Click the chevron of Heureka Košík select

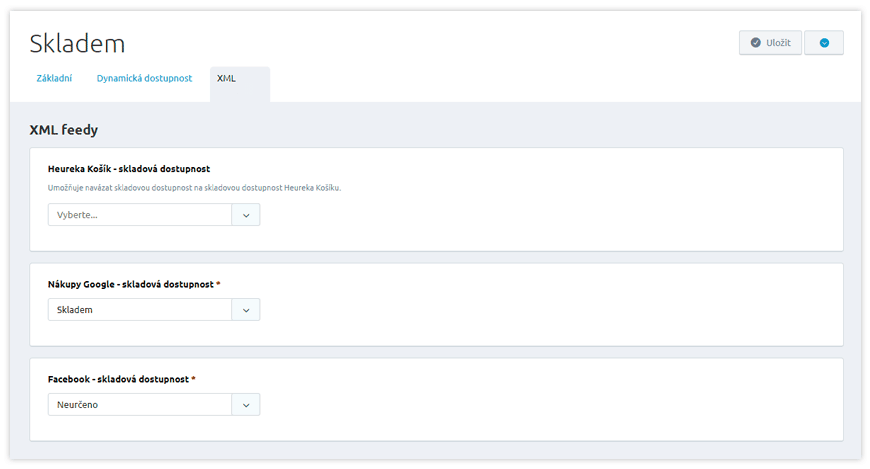point(246,215)
